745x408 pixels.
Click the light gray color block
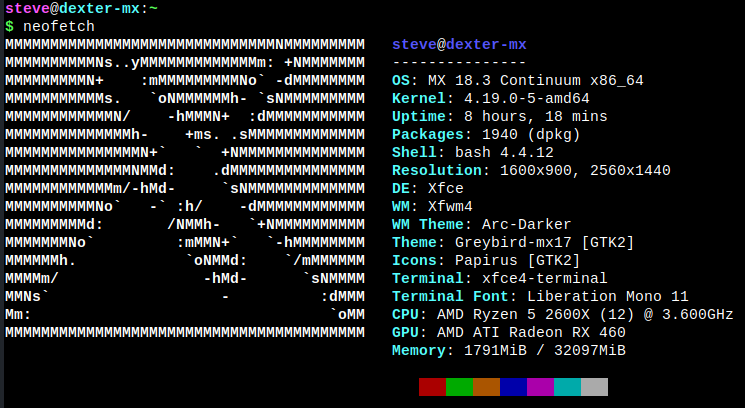click(x=595, y=387)
